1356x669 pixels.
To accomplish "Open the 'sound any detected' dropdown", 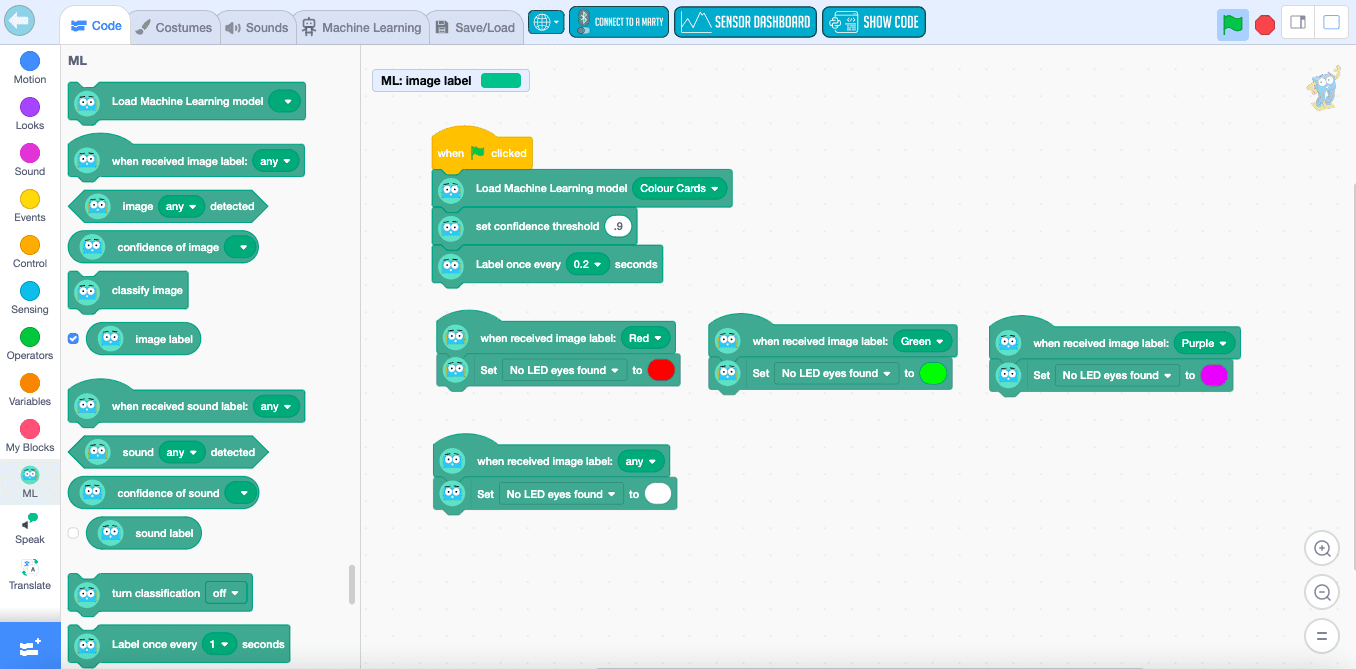I will (x=182, y=453).
